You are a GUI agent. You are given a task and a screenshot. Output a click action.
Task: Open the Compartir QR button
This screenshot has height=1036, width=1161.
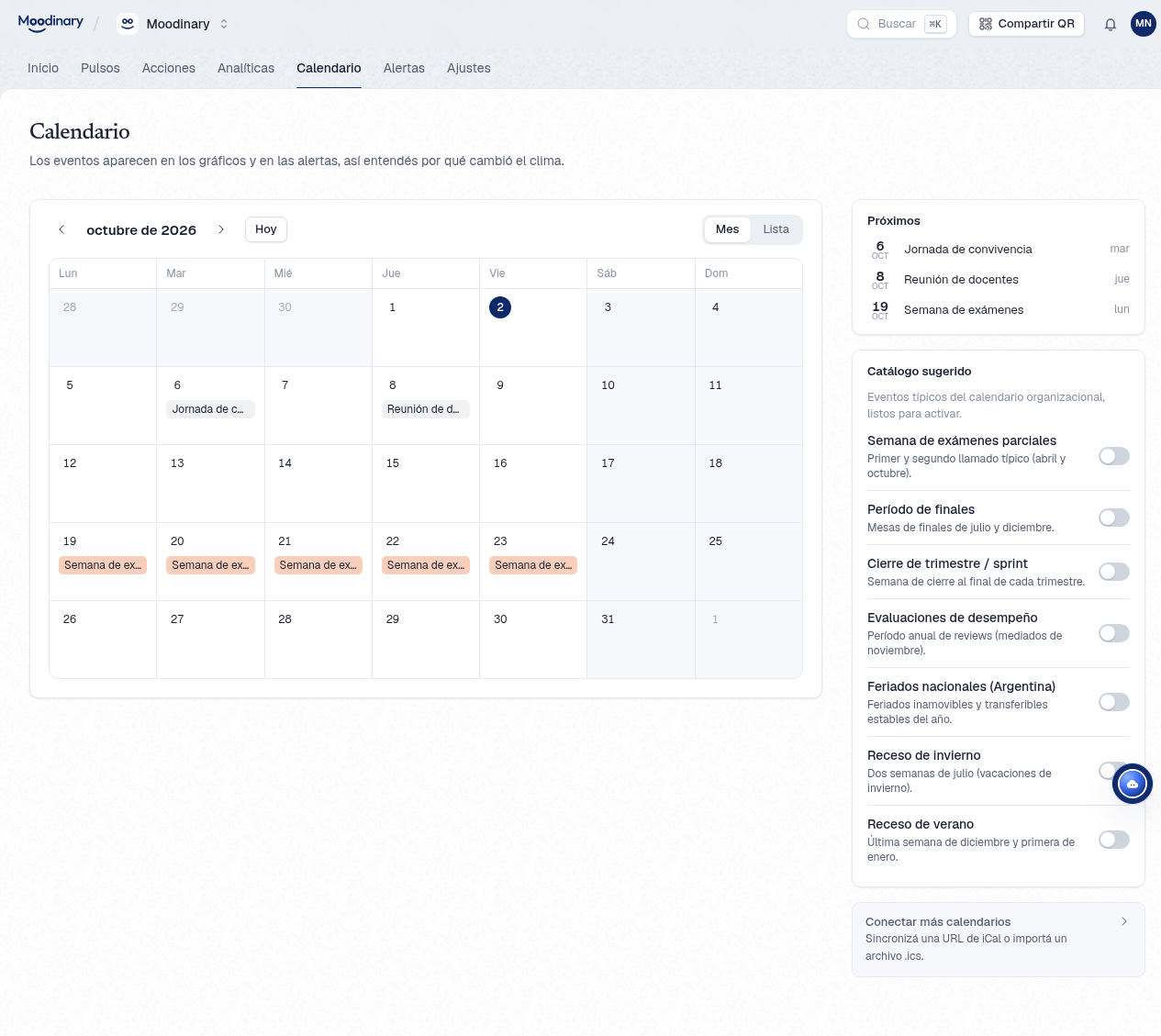(1026, 24)
